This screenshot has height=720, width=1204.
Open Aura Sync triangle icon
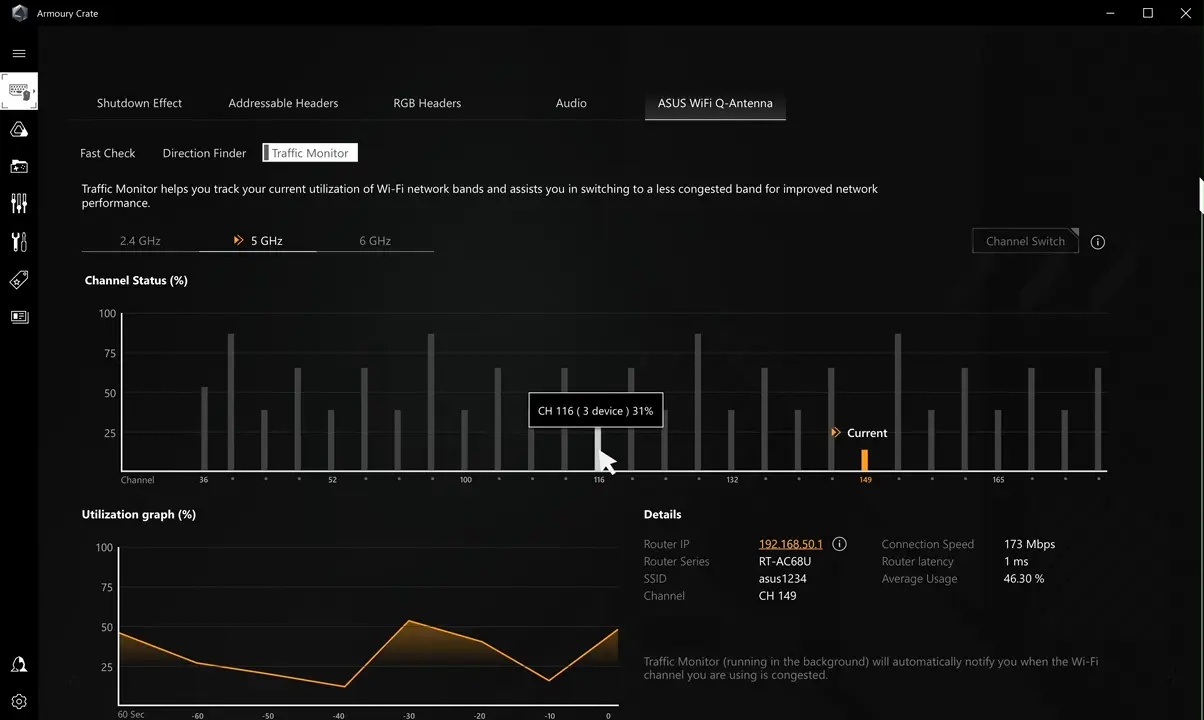(19, 129)
